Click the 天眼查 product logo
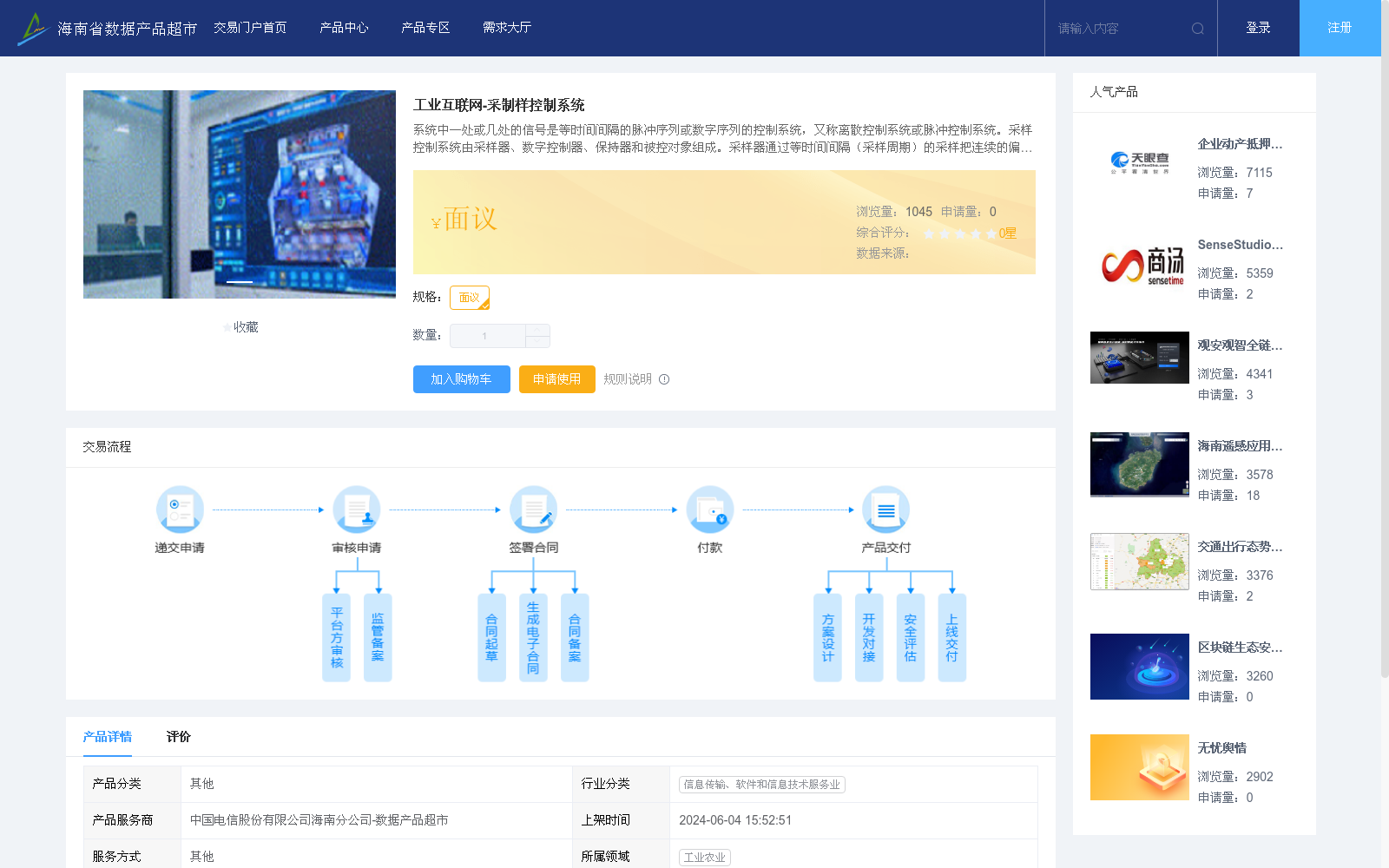 [x=1140, y=162]
